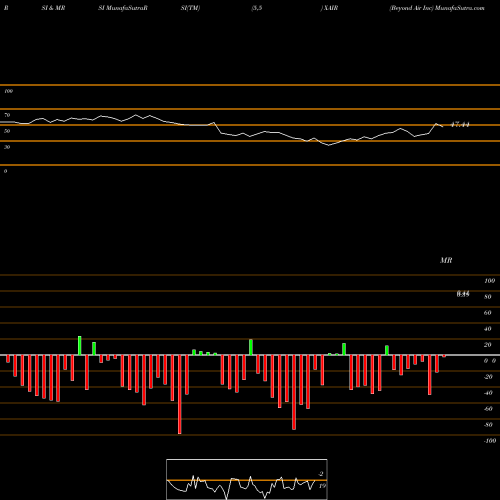Click the Beyond Air Inc MunafaSutra.com title
Screen dimensions: 500x500
click(437, 8)
